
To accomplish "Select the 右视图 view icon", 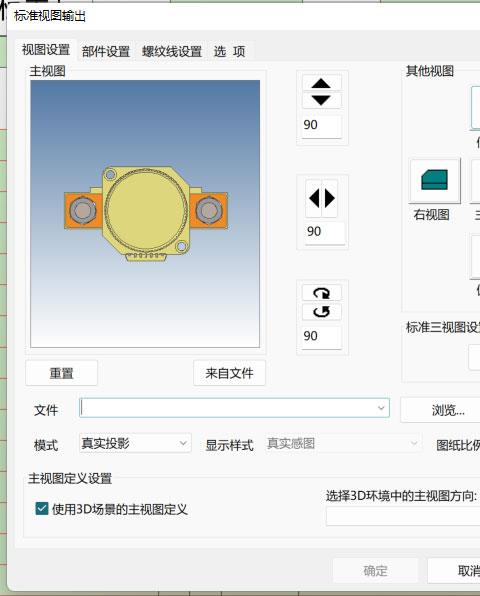I will 434,180.
